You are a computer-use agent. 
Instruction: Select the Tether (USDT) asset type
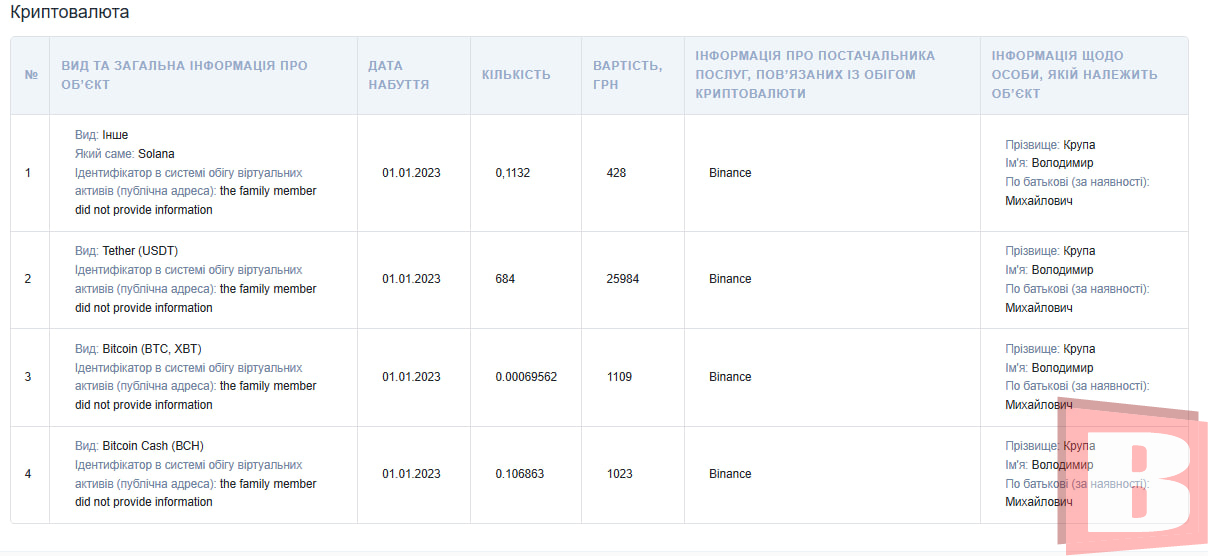click(x=140, y=251)
